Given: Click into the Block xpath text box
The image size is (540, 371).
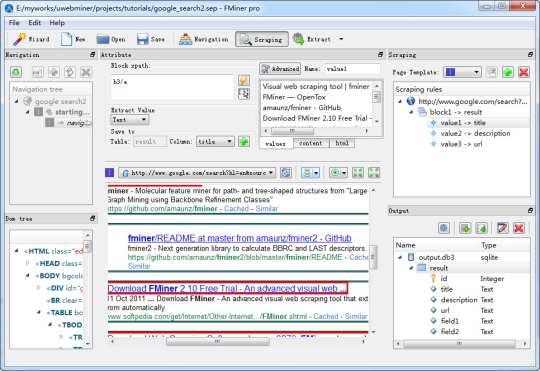Looking at the screenshot, I should pyautogui.click(x=172, y=86).
